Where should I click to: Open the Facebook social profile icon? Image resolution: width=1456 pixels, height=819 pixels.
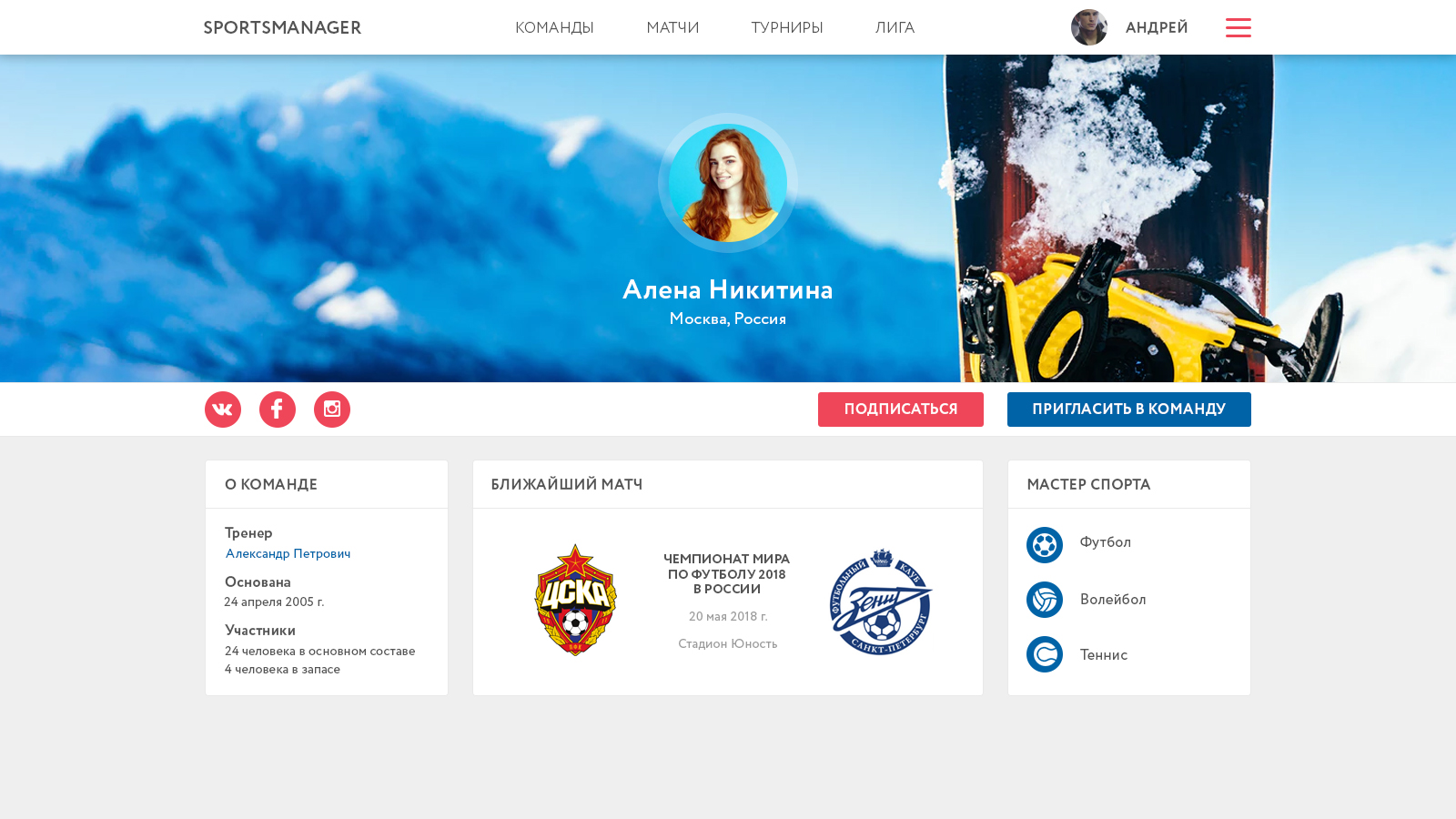(278, 409)
